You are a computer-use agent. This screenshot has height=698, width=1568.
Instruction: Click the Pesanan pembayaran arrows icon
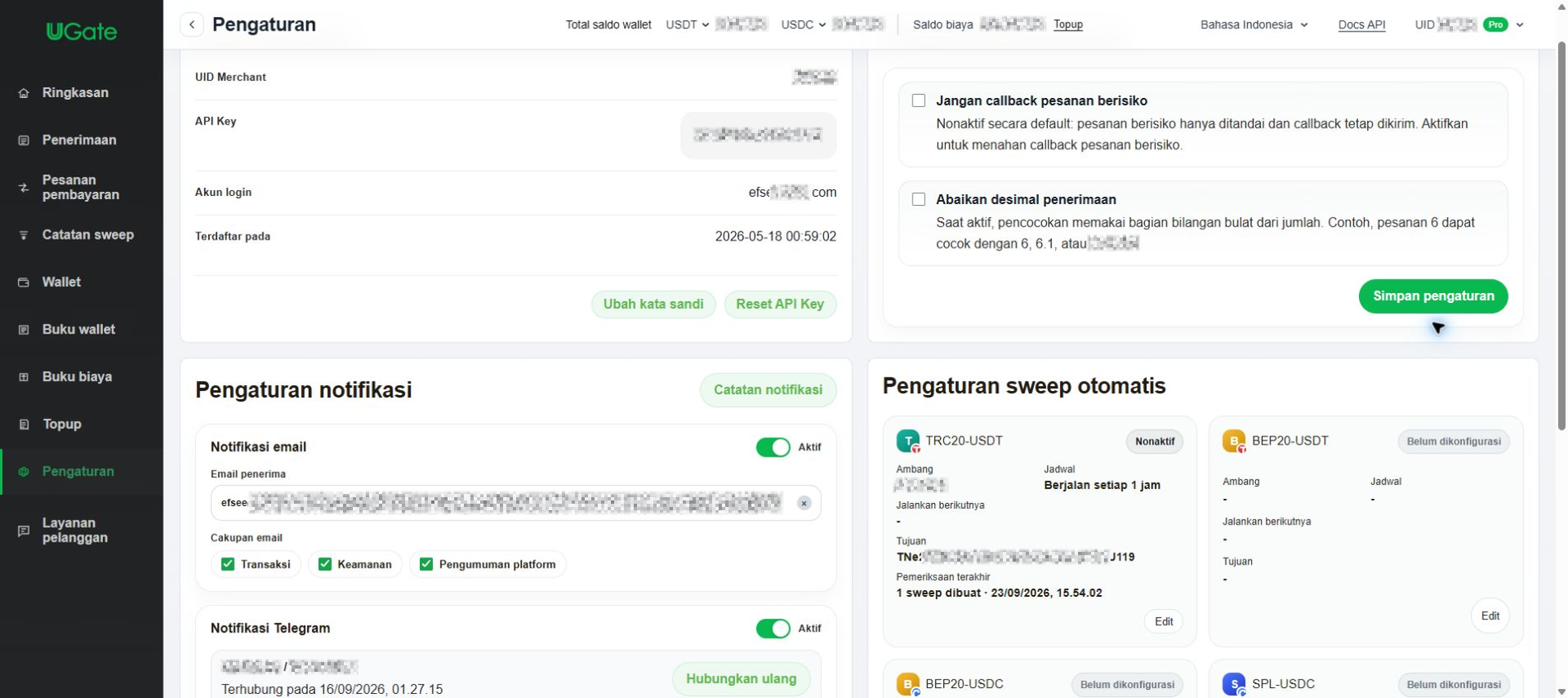(24, 188)
